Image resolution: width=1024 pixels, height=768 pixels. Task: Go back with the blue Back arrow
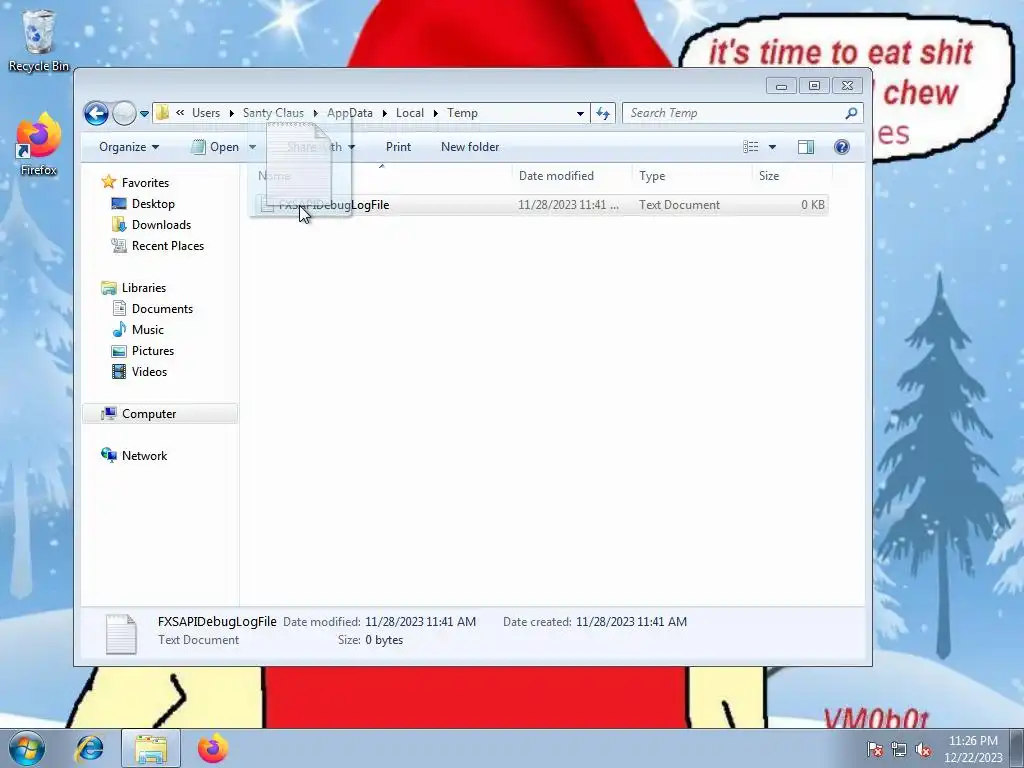(x=96, y=114)
